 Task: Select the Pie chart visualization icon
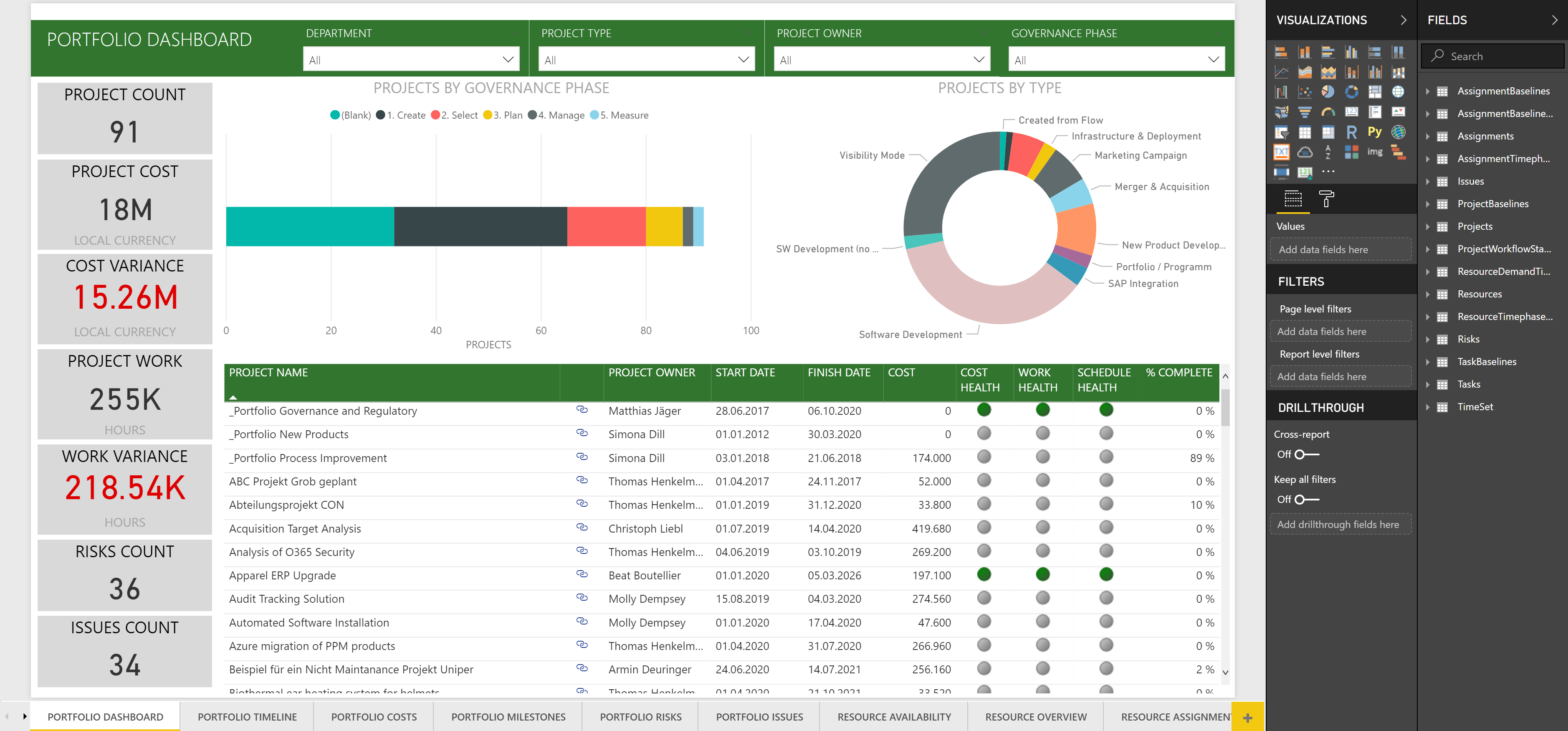point(1328,91)
